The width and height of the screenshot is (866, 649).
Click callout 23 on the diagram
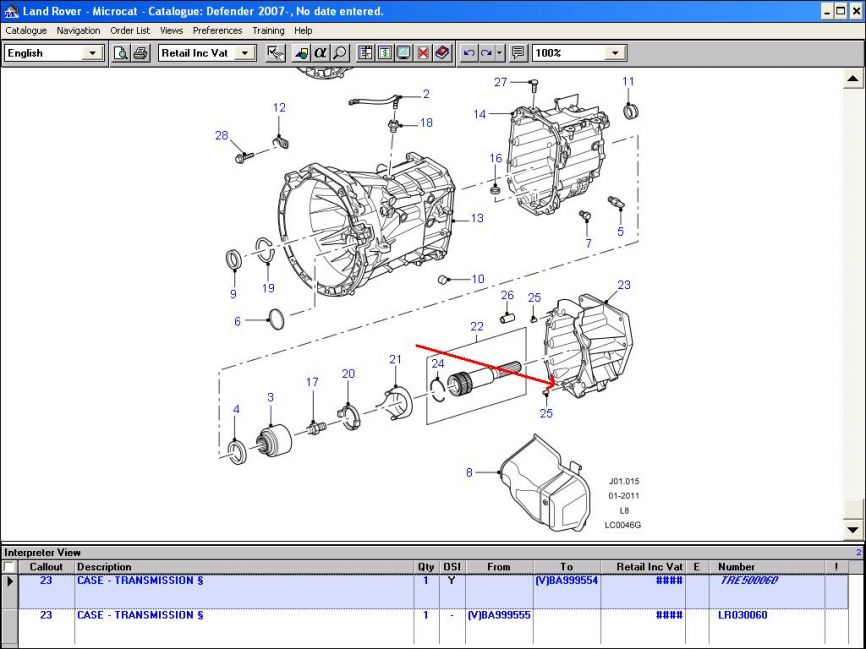click(624, 285)
